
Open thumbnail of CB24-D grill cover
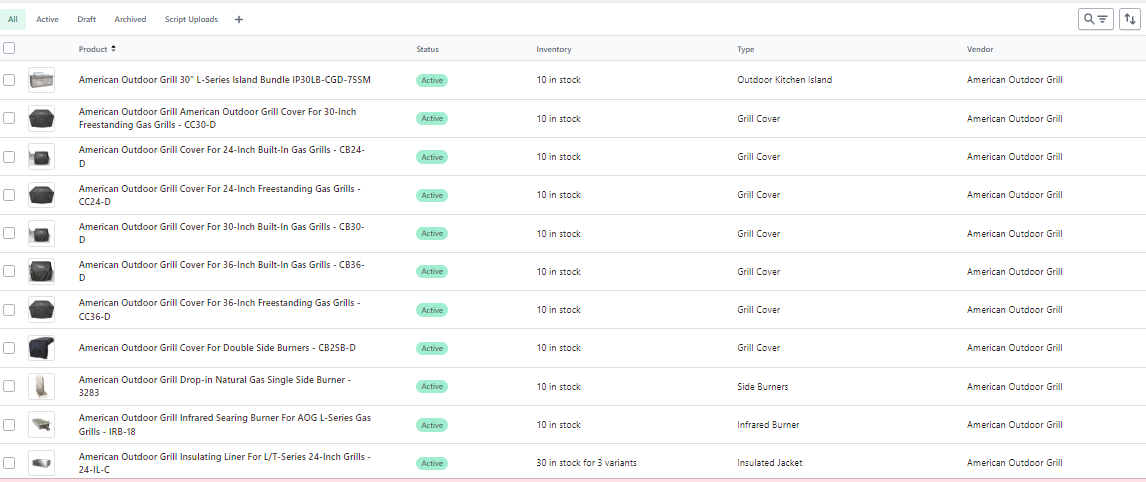41,157
